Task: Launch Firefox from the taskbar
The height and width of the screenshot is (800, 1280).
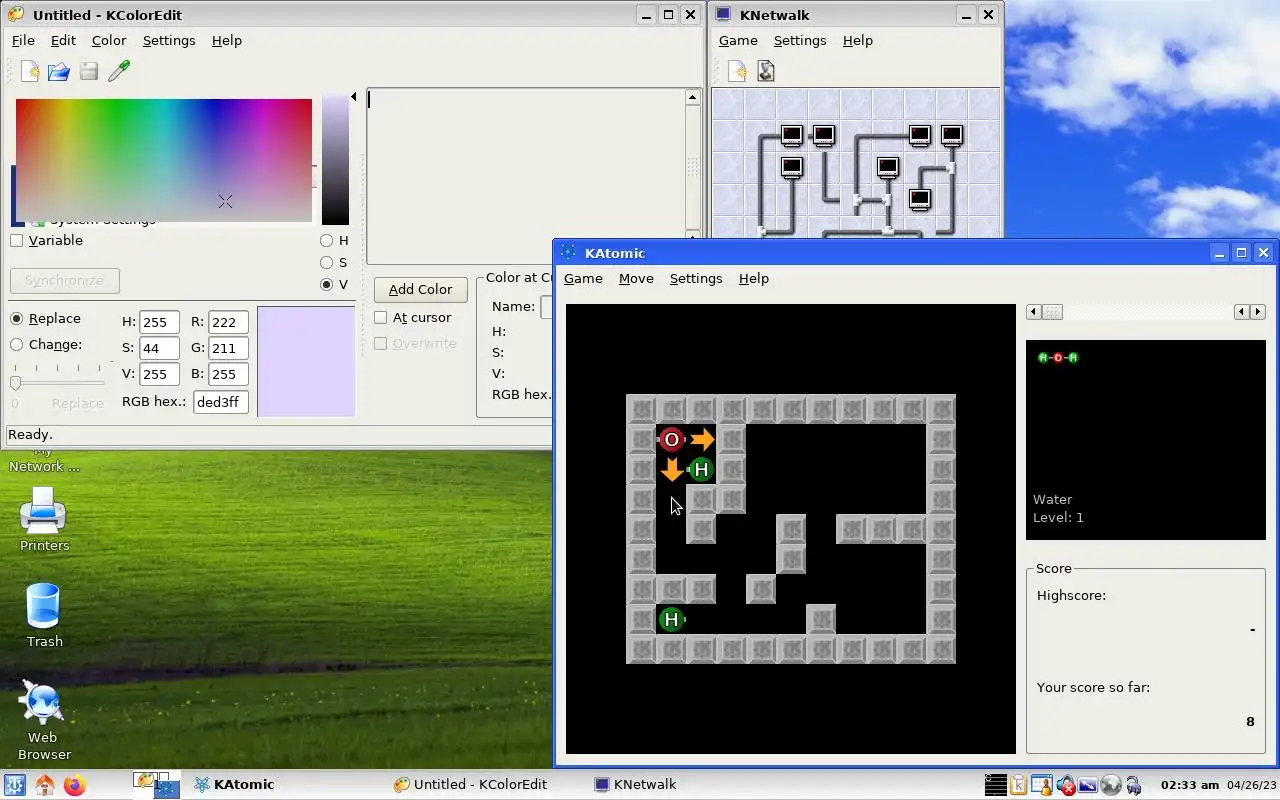Action: pyautogui.click(x=75, y=785)
